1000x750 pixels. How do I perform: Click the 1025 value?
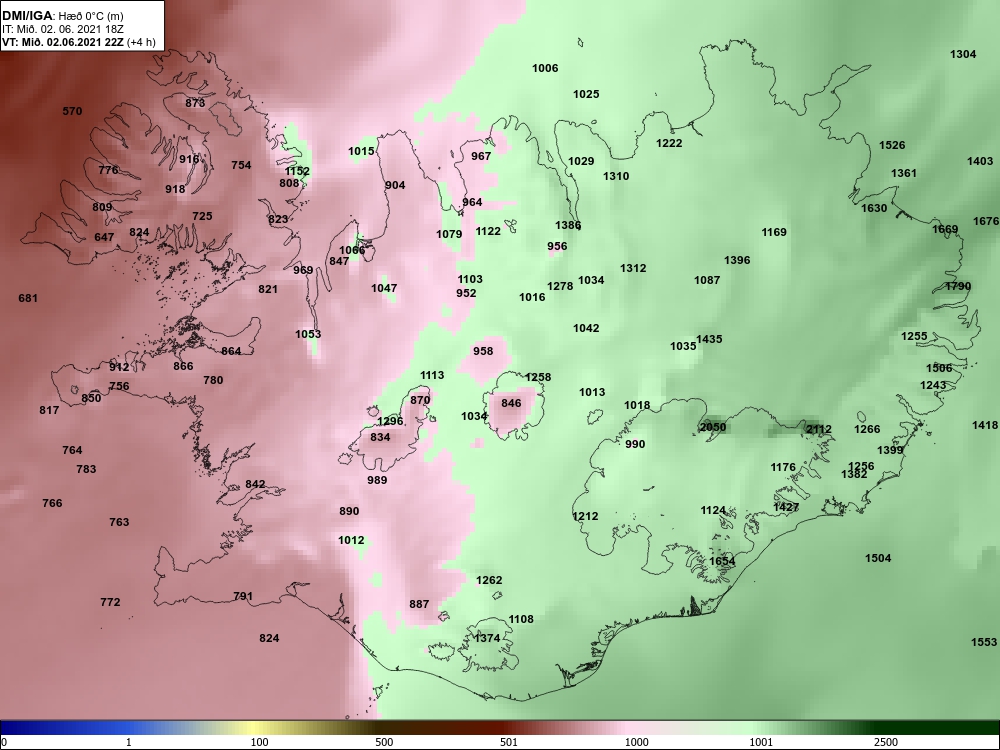586,94
